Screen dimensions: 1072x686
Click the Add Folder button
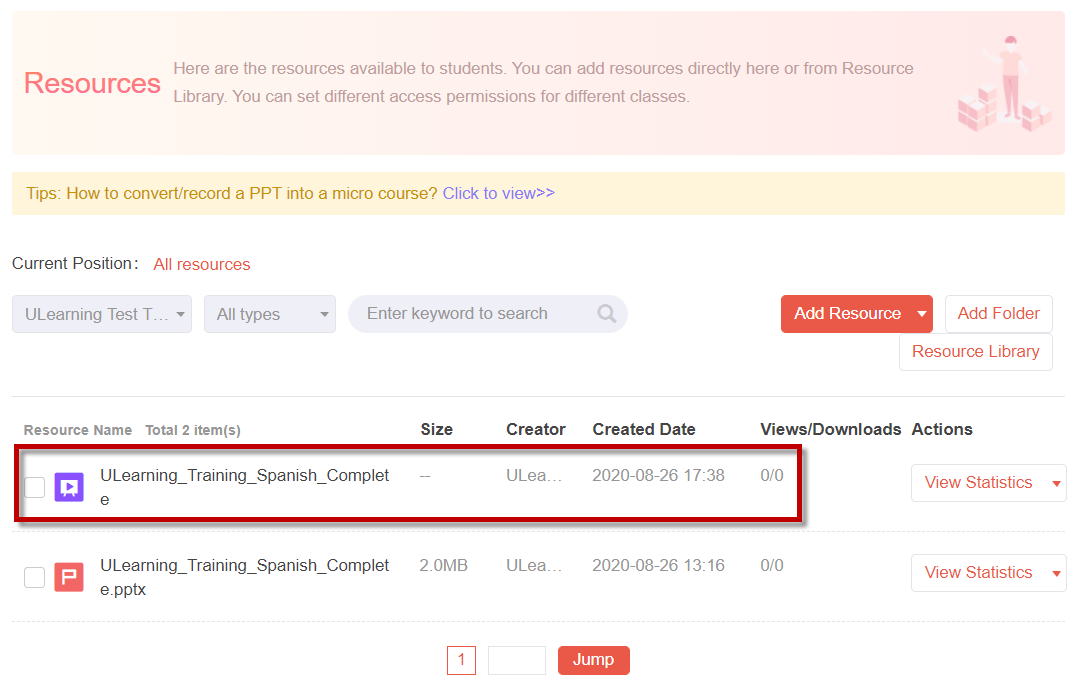tap(998, 314)
